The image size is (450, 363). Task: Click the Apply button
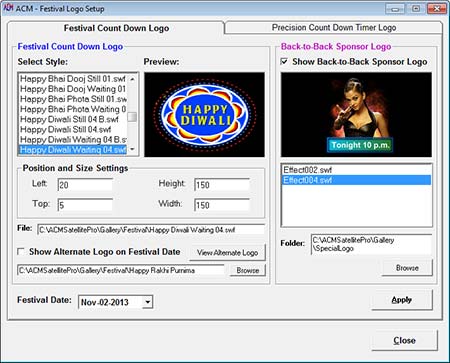pyautogui.click(x=402, y=300)
